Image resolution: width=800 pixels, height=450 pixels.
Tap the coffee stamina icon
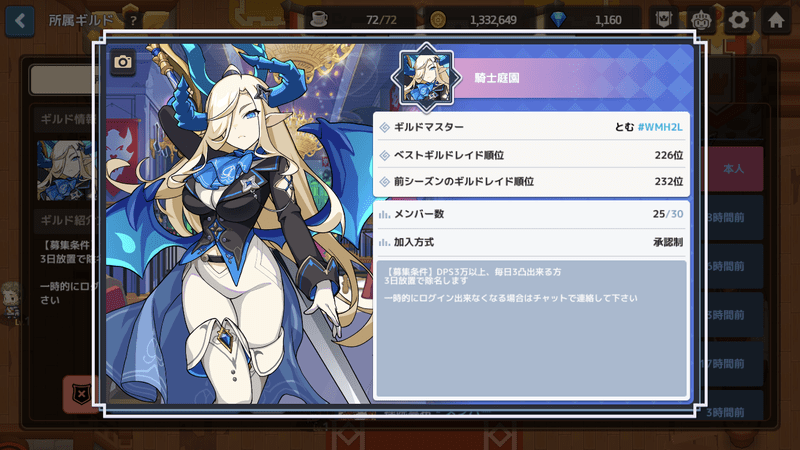pos(319,20)
